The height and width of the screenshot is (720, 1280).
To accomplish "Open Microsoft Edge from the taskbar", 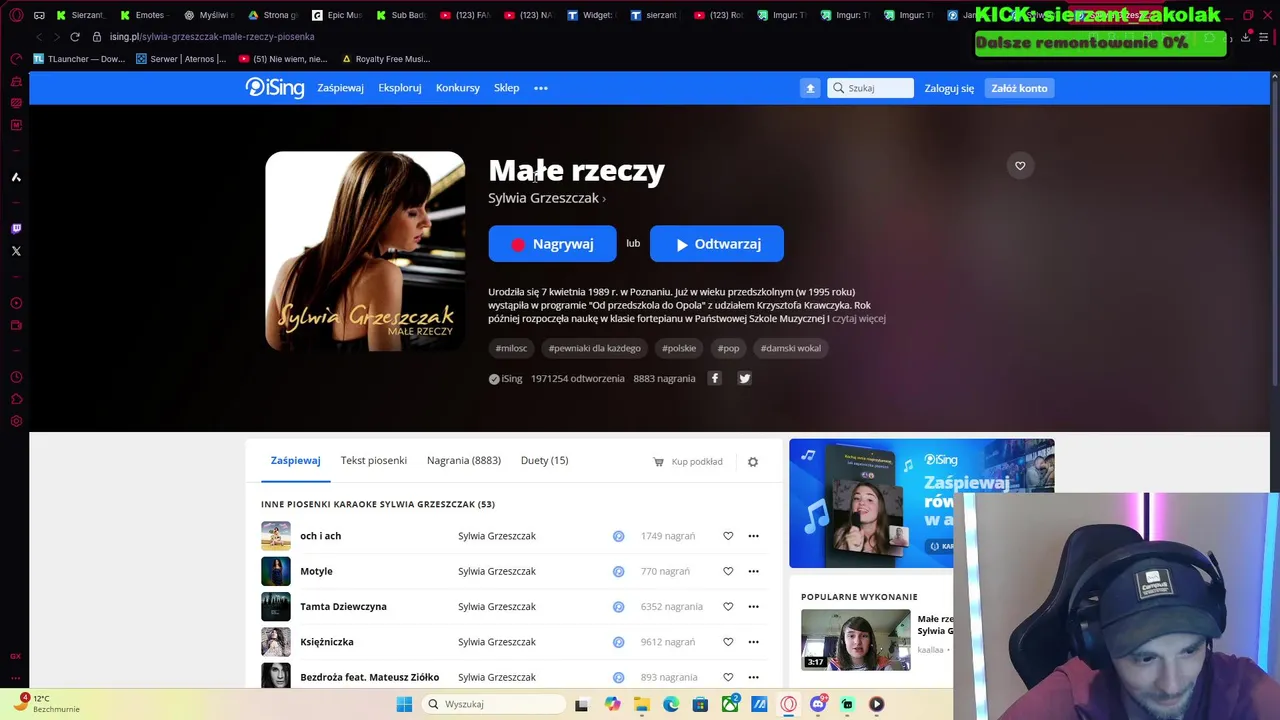I will click(x=671, y=704).
